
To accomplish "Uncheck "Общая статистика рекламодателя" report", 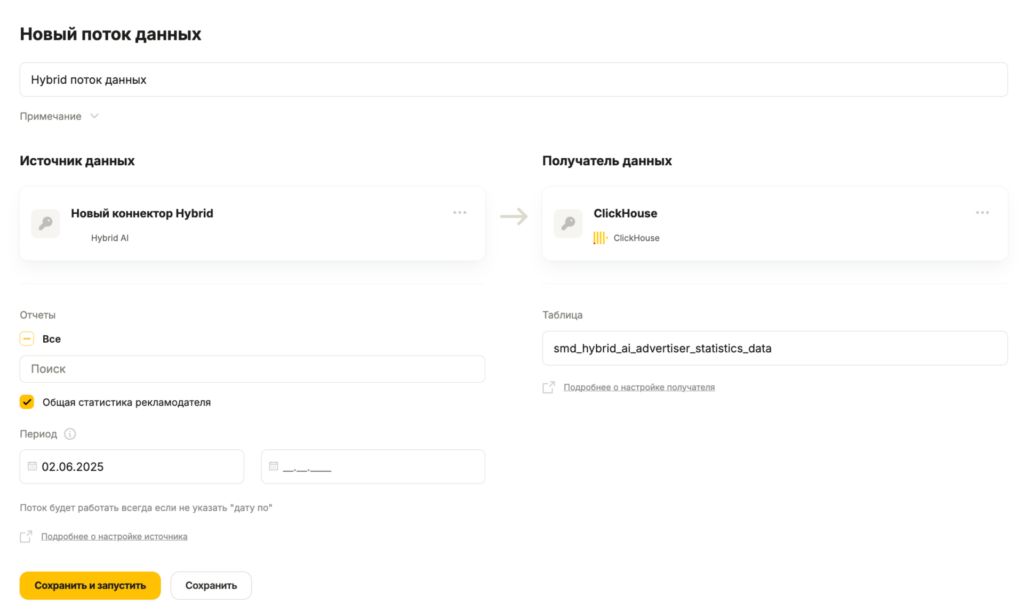I will 27,402.
